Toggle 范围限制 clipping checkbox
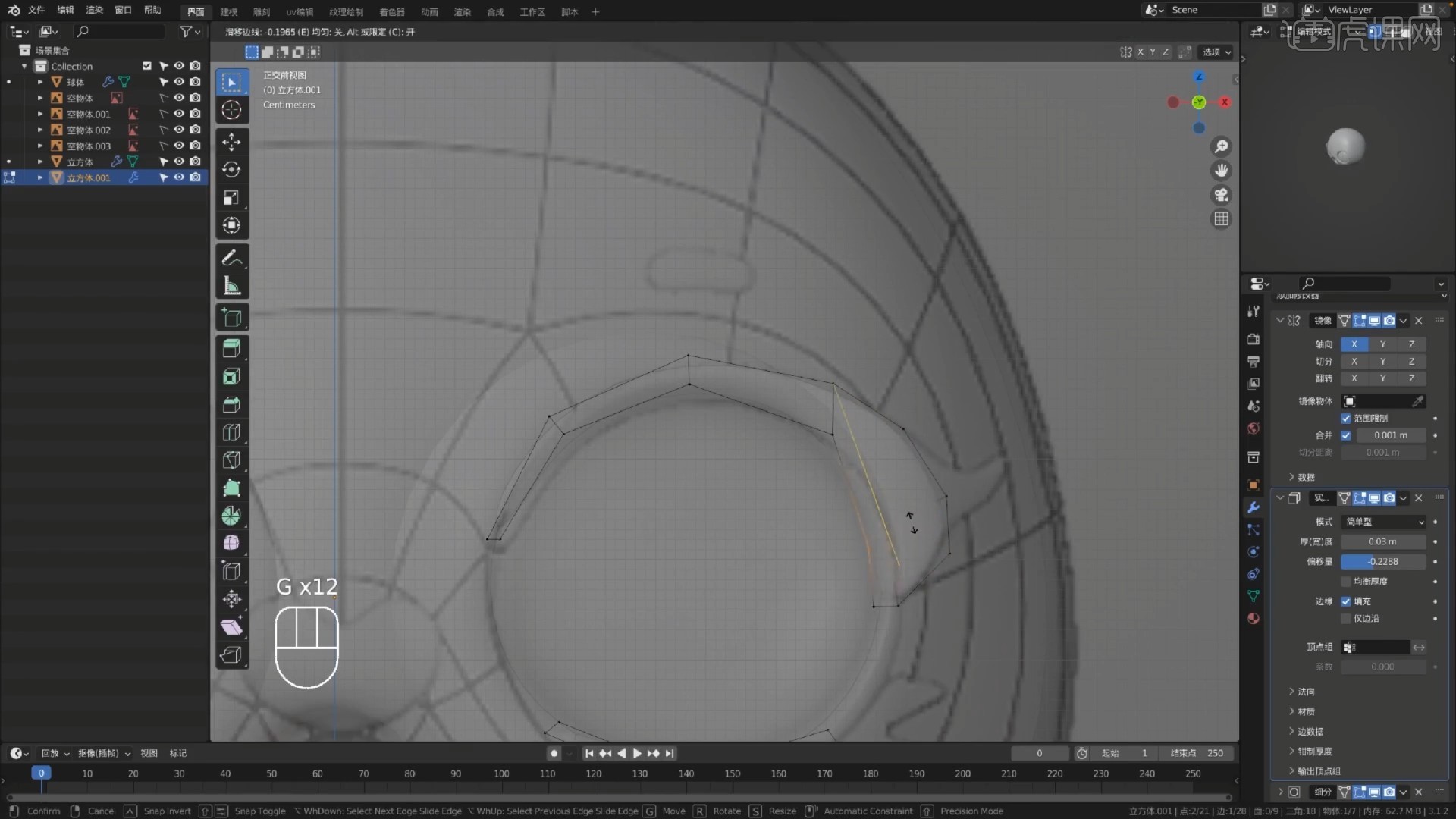Screen dimensions: 1456x819 pyautogui.click(x=1346, y=419)
